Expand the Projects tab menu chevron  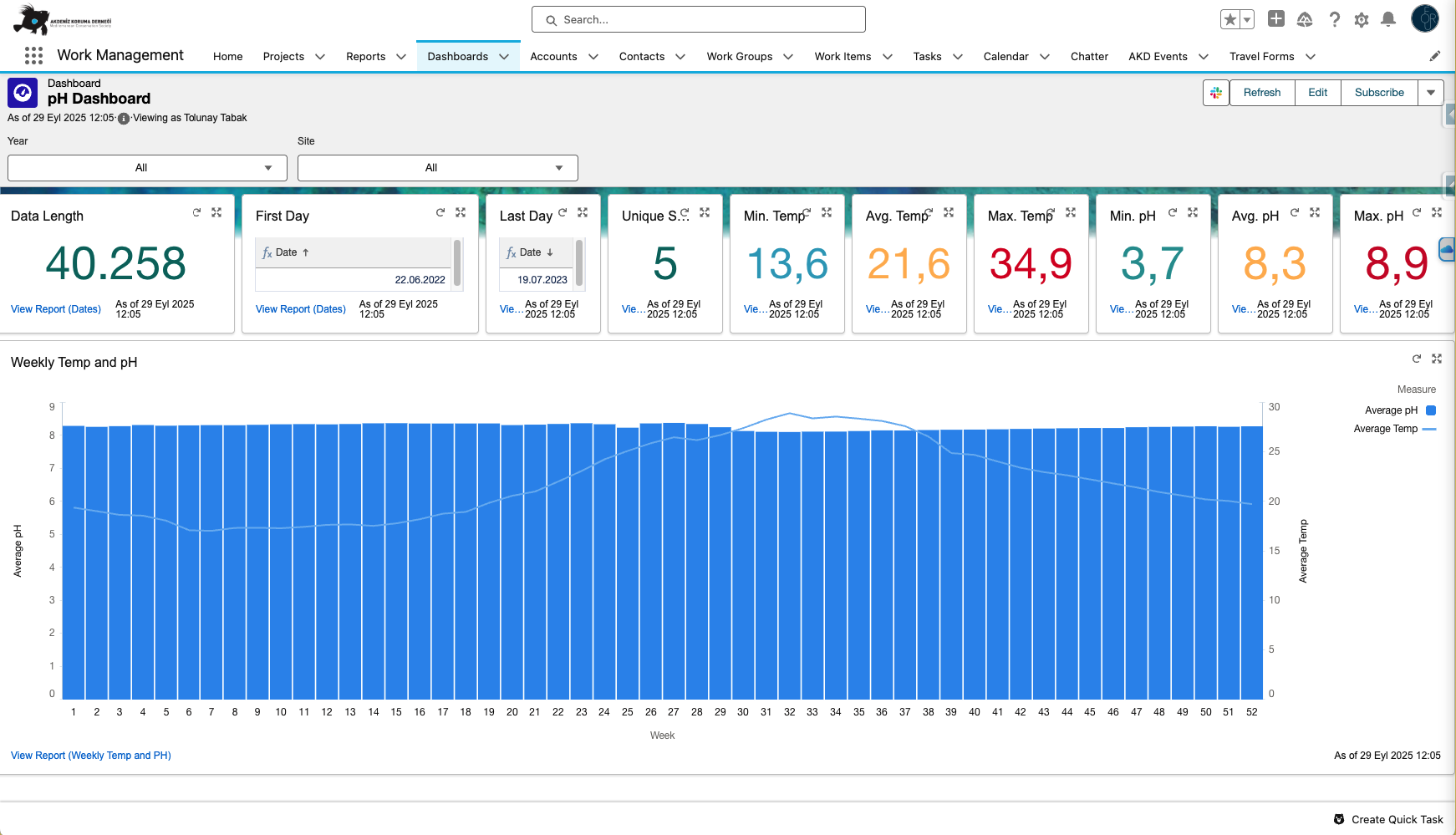(x=320, y=57)
